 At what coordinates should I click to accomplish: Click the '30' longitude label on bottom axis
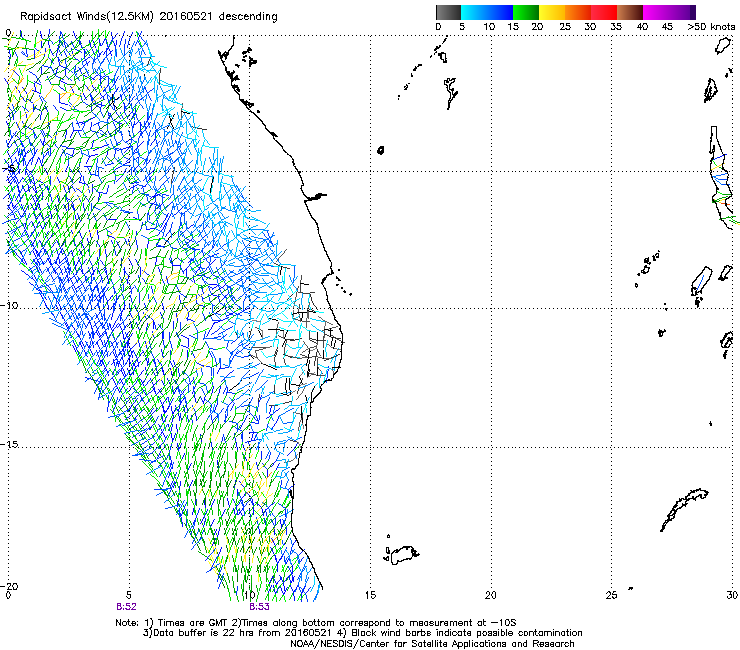point(732,595)
